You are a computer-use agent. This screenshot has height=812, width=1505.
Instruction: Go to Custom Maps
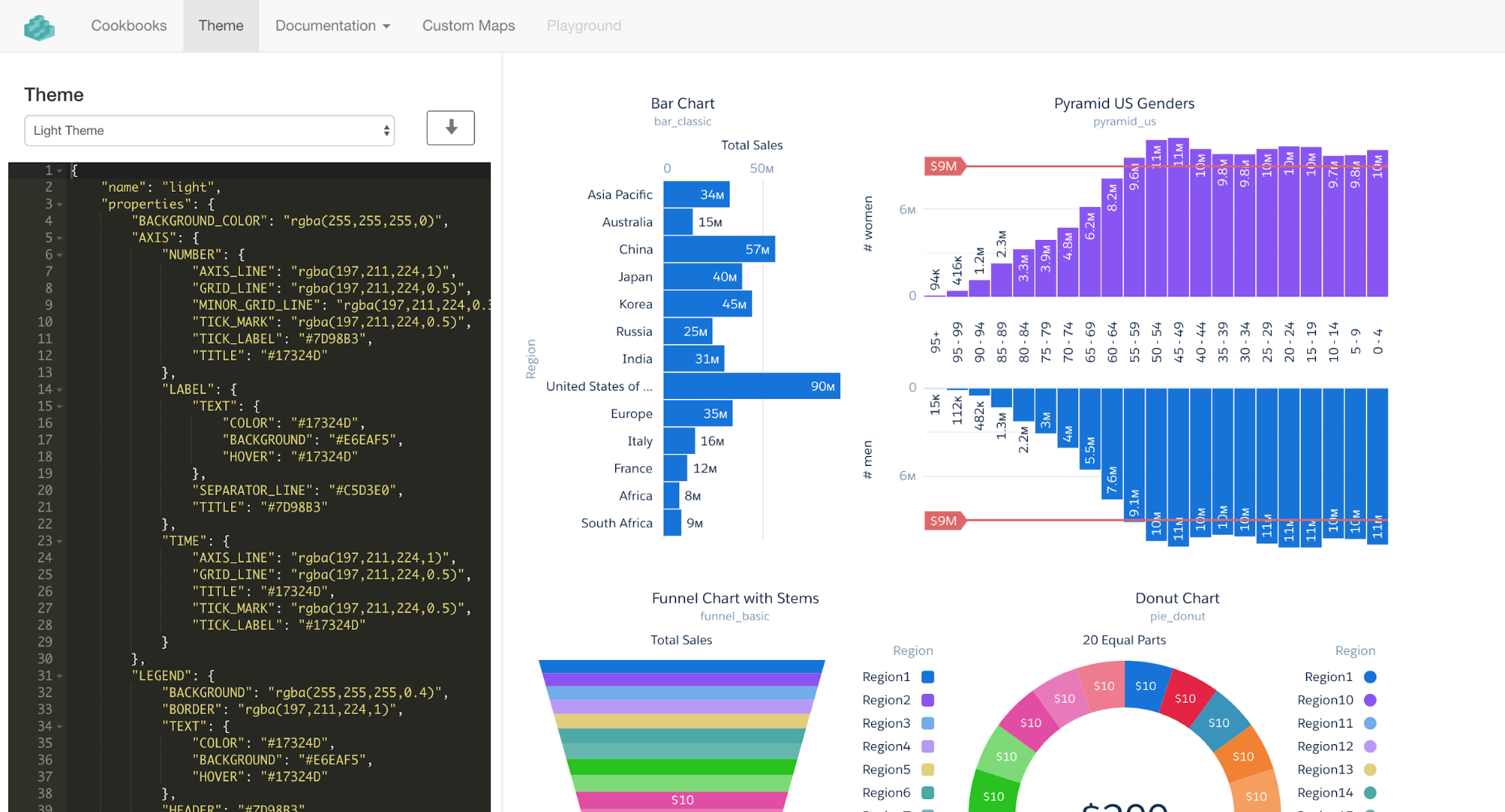pyautogui.click(x=468, y=26)
